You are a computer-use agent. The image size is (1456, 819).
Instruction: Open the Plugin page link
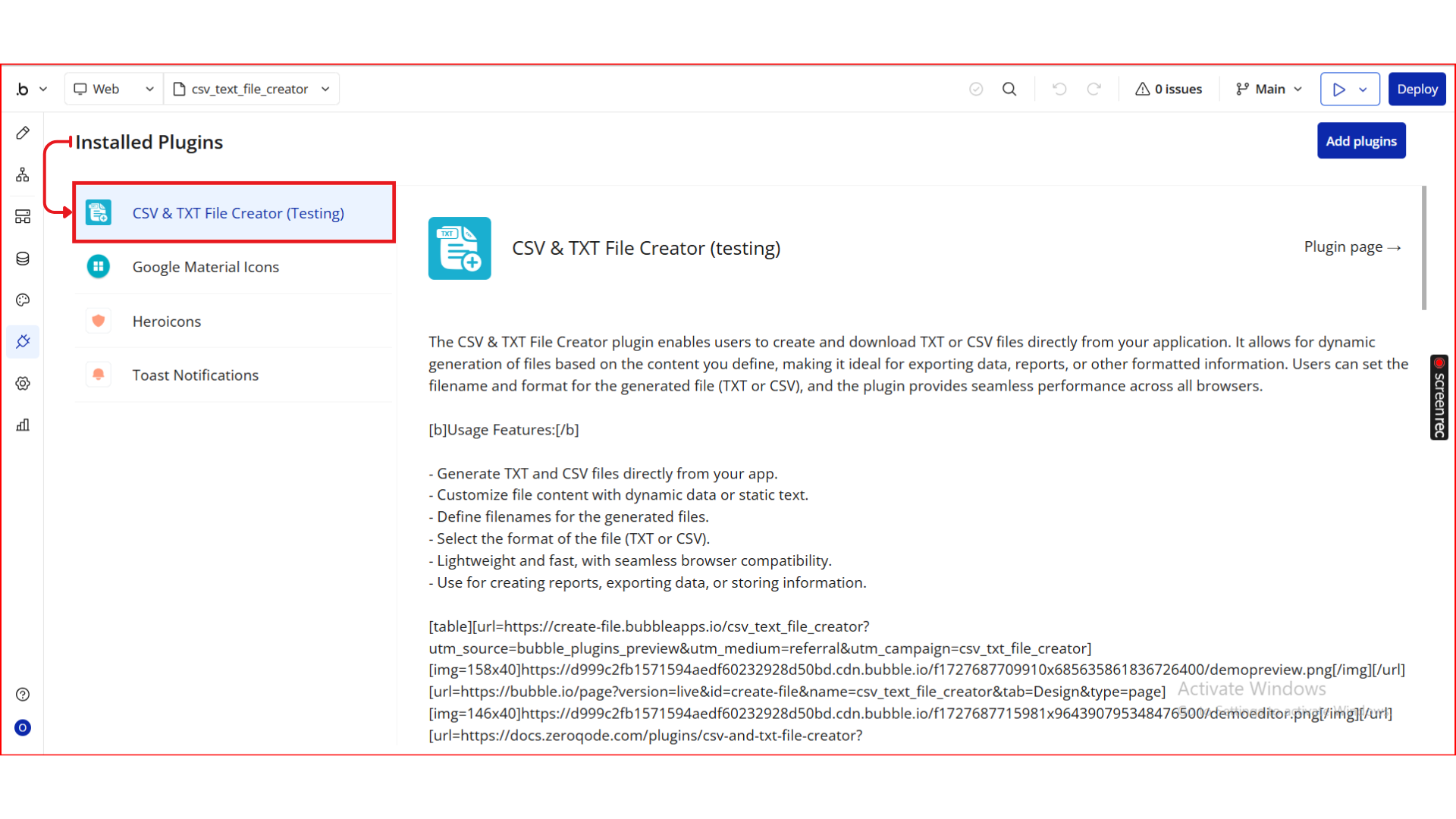(x=1352, y=247)
